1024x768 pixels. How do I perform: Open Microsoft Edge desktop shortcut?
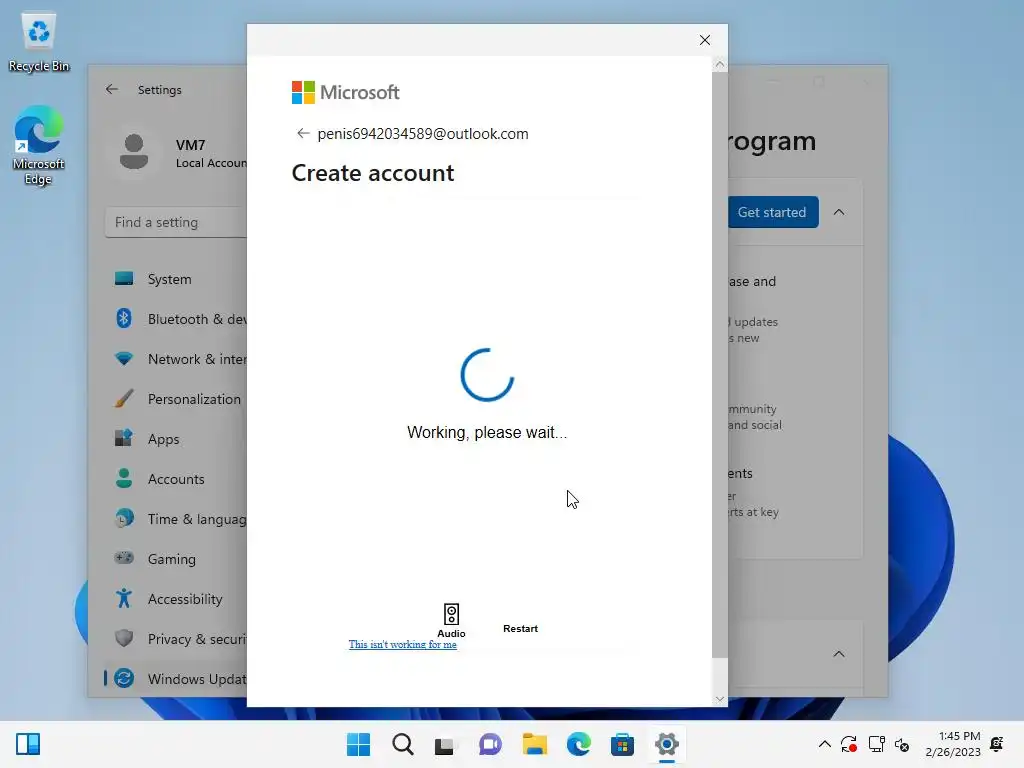point(38,146)
